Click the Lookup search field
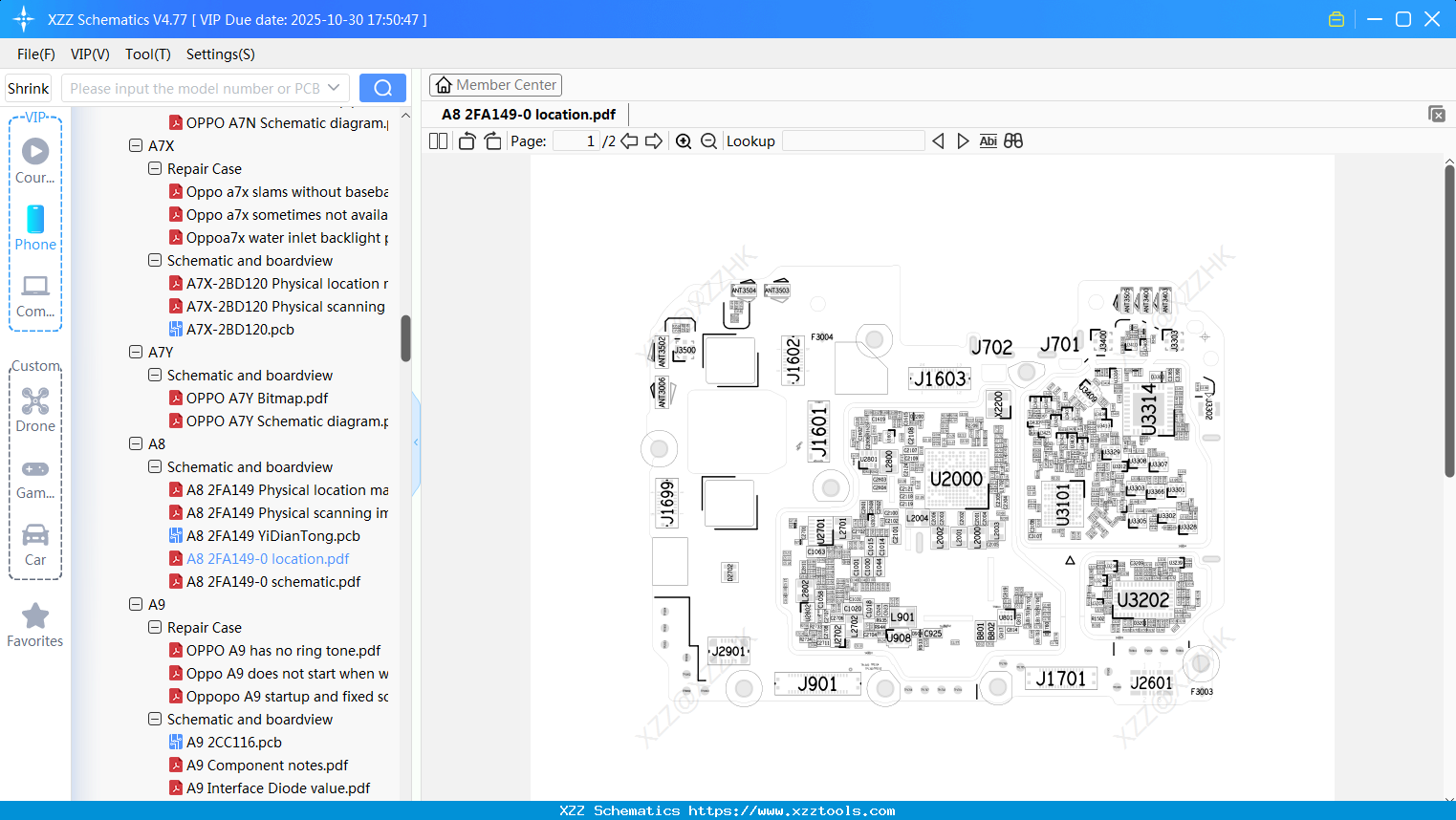This screenshot has width=1456, height=820. coord(854,141)
